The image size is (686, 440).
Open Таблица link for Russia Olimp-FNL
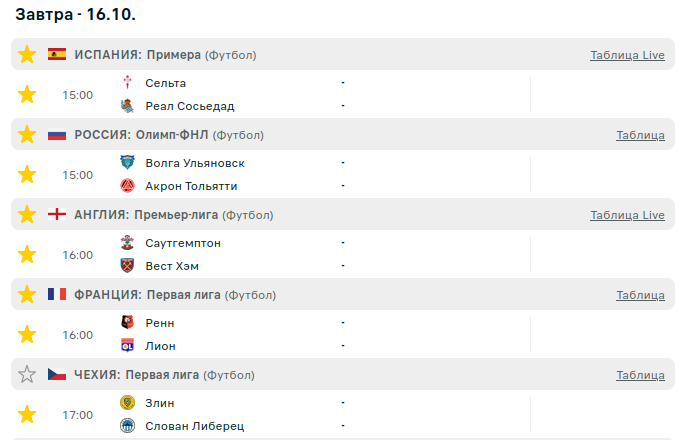coord(640,135)
